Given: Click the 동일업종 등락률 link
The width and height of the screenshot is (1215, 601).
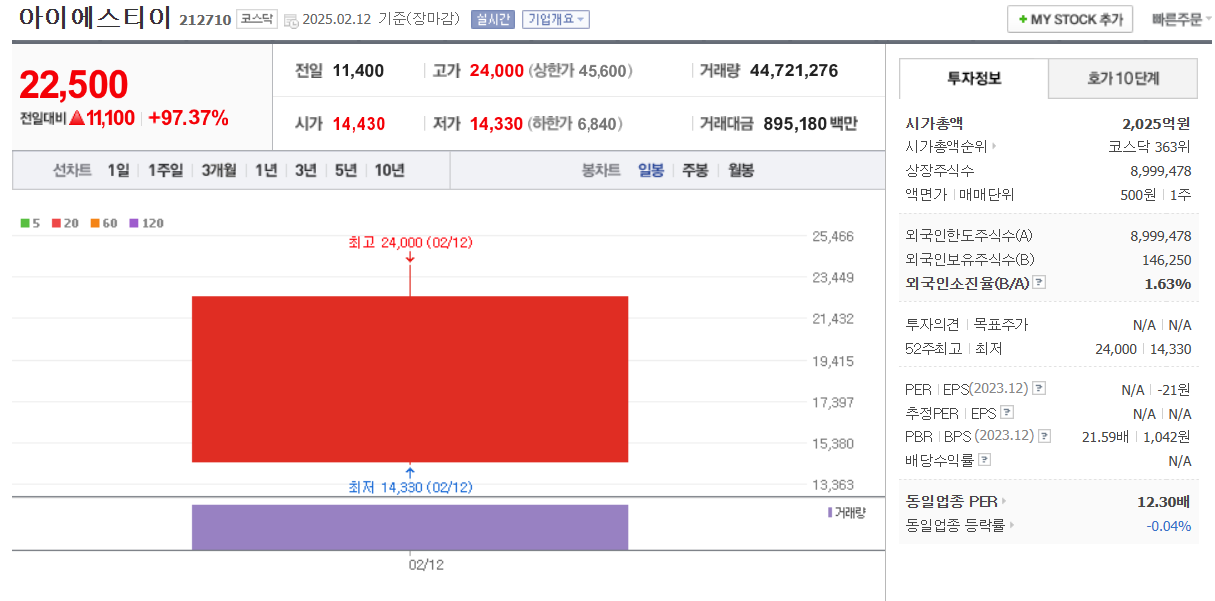Looking at the screenshot, I should click(955, 525).
